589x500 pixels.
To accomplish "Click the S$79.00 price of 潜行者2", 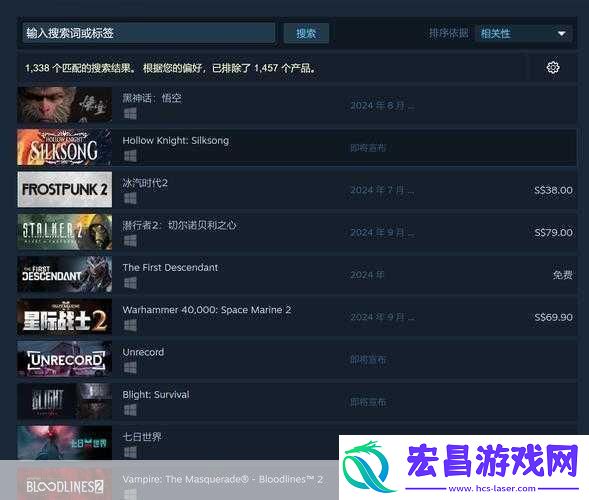I will tap(553, 233).
